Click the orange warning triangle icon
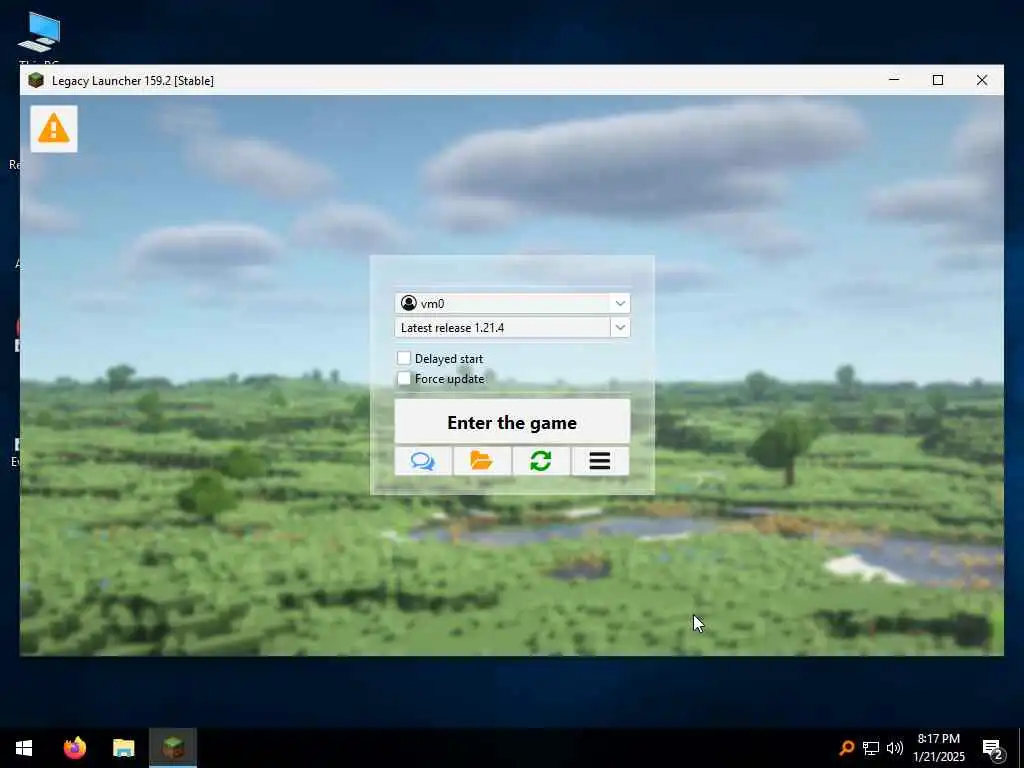The width and height of the screenshot is (1024, 768). pos(54,129)
